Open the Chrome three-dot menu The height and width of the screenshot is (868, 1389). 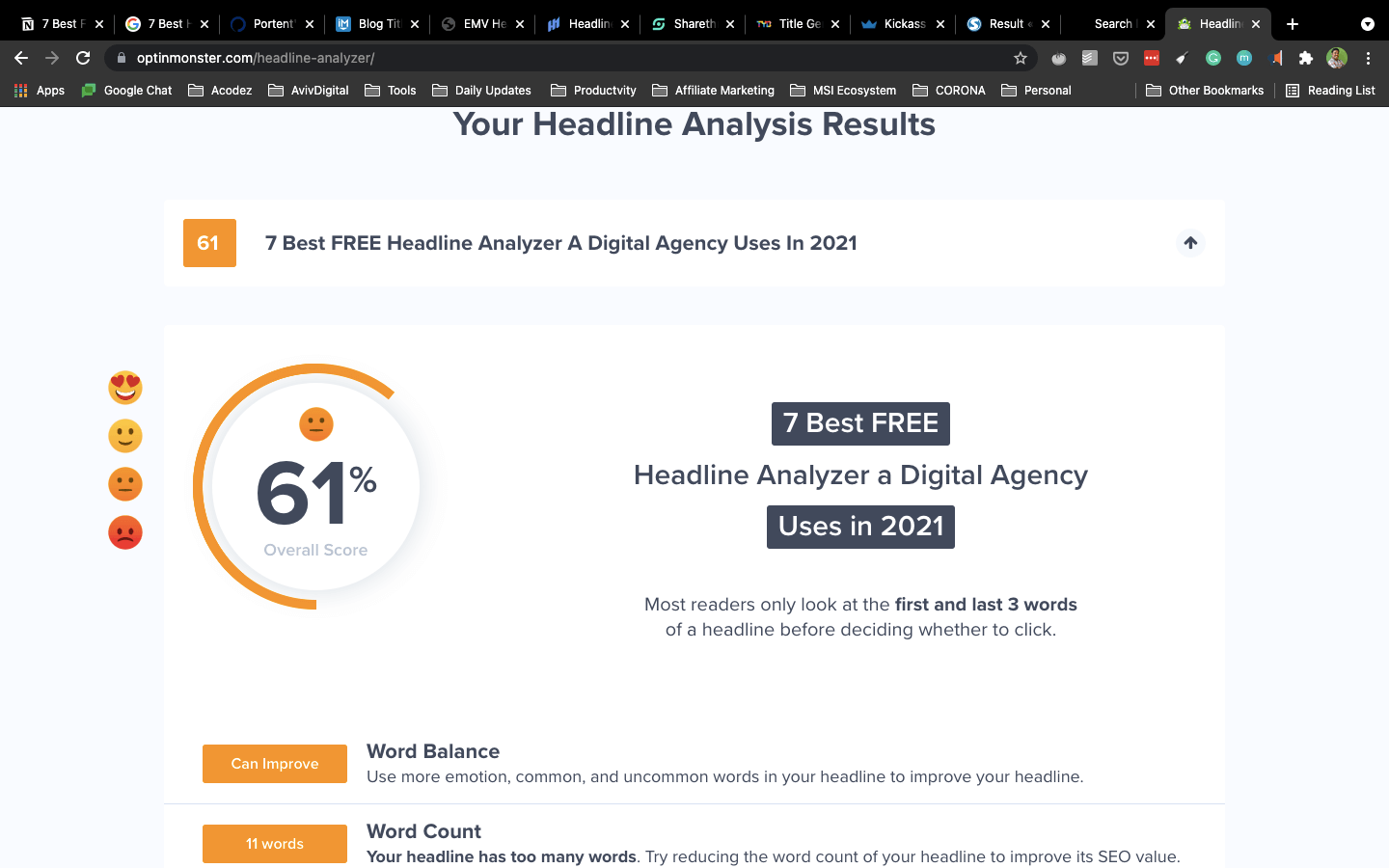(1368, 58)
